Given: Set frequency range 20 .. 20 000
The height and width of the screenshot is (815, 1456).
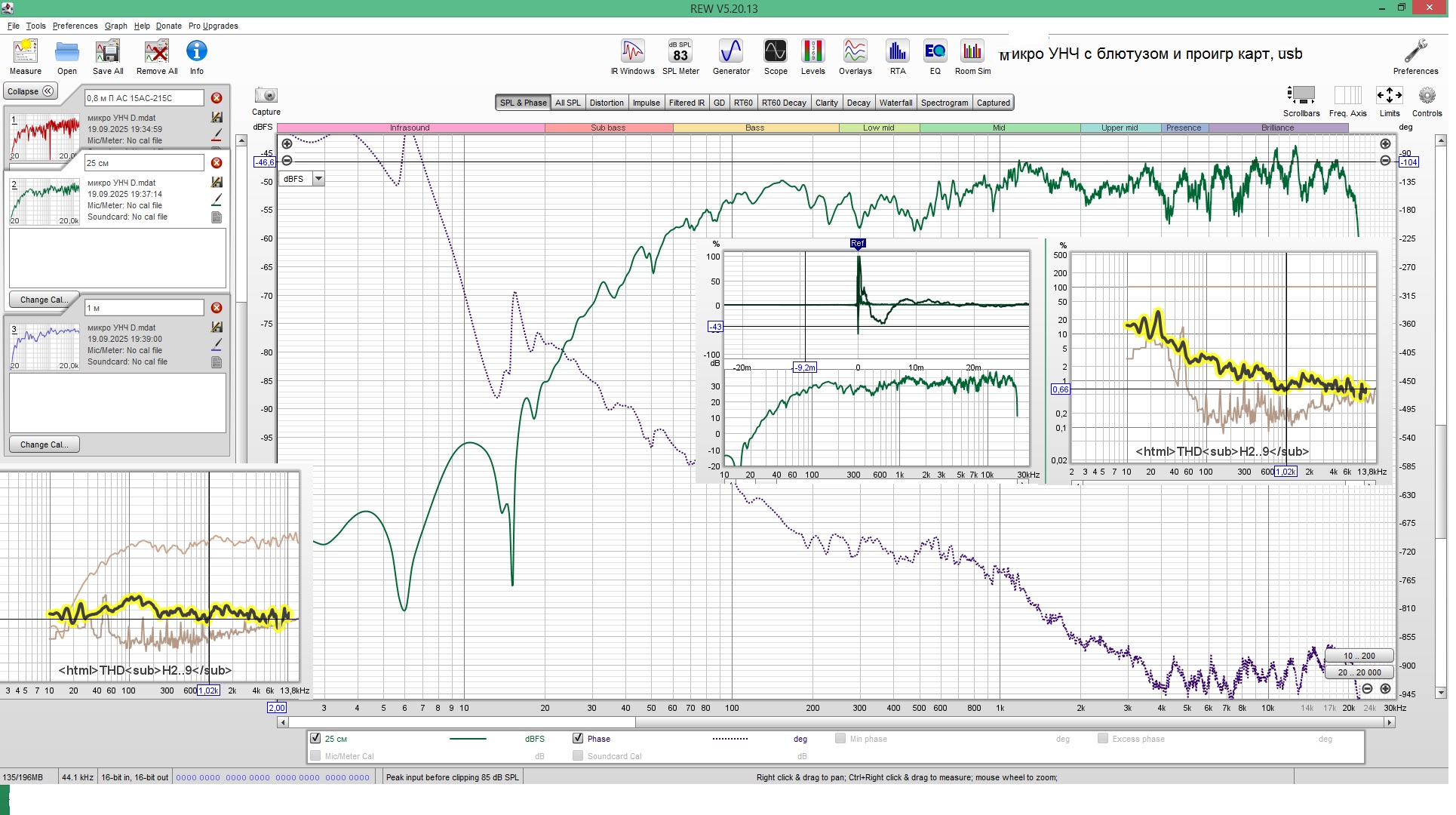Looking at the screenshot, I should [x=1359, y=672].
